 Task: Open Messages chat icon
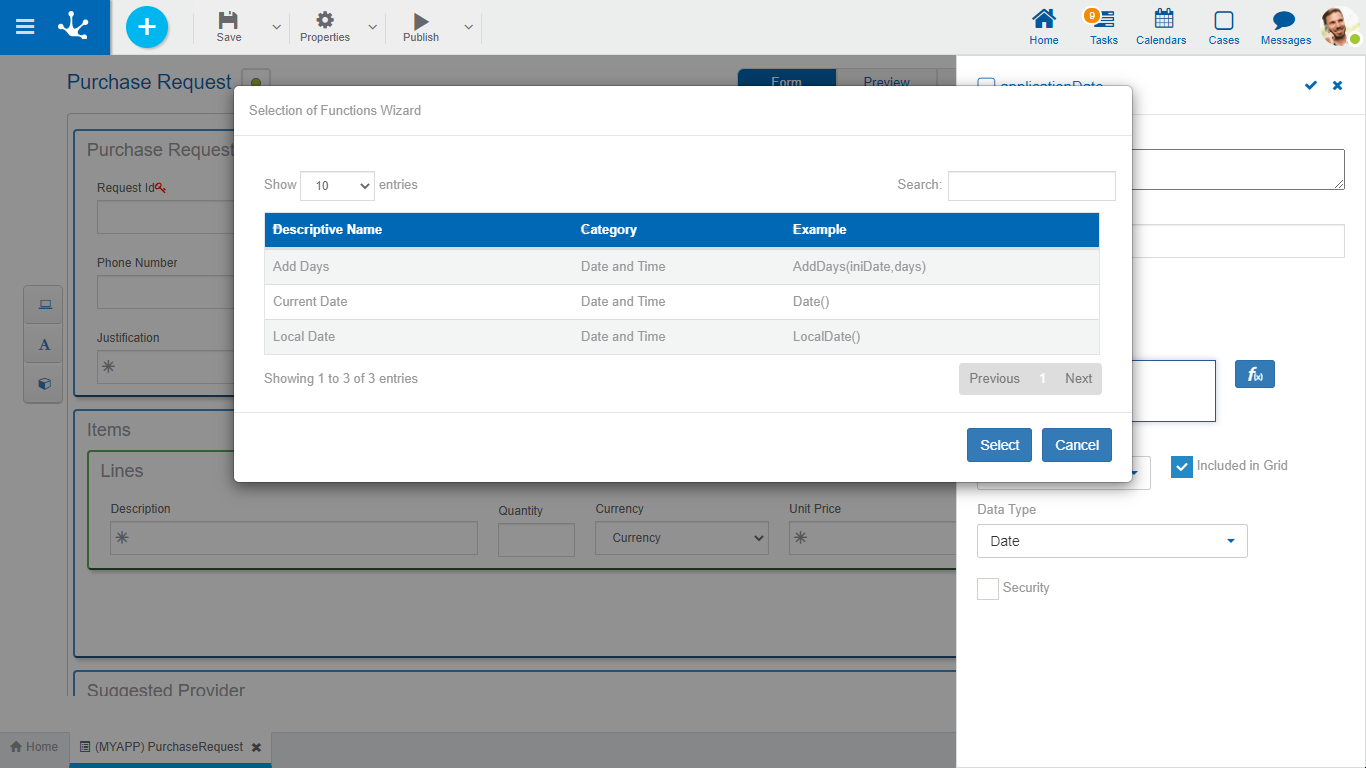tap(1285, 27)
